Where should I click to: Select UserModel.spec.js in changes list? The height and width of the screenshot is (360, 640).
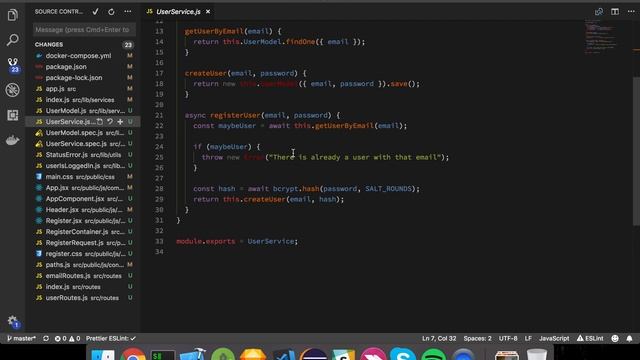point(83,133)
